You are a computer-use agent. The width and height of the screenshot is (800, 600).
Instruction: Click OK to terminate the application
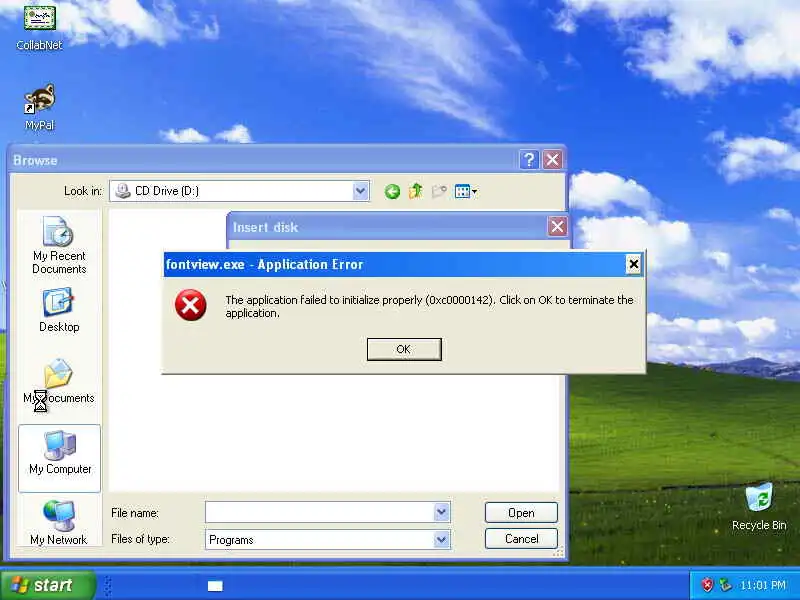[404, 349]
